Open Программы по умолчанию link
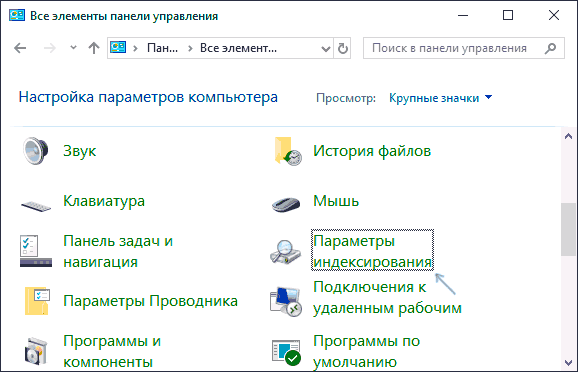Image resolution: width=578 pixels, height=372 pixels. point(366,351)
